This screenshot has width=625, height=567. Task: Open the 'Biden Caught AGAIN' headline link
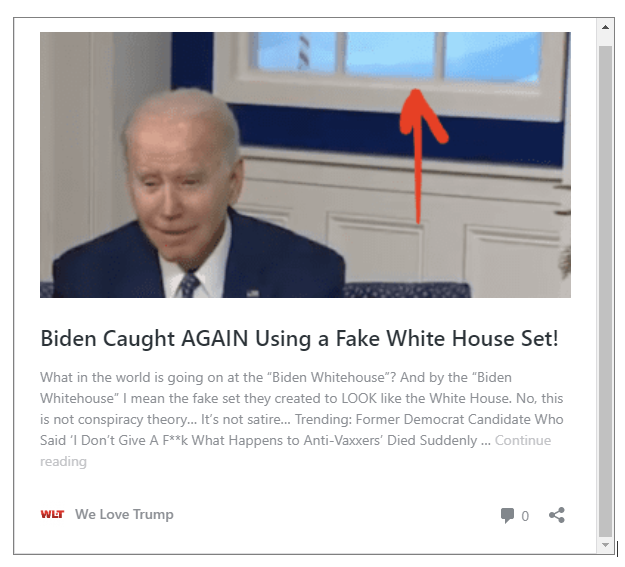tap(299, 338)
